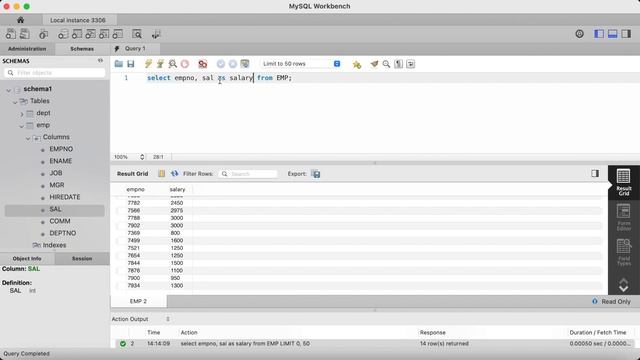Click the Result Grid label button
This screenshot has width=640, height=360.
point(133,173)
